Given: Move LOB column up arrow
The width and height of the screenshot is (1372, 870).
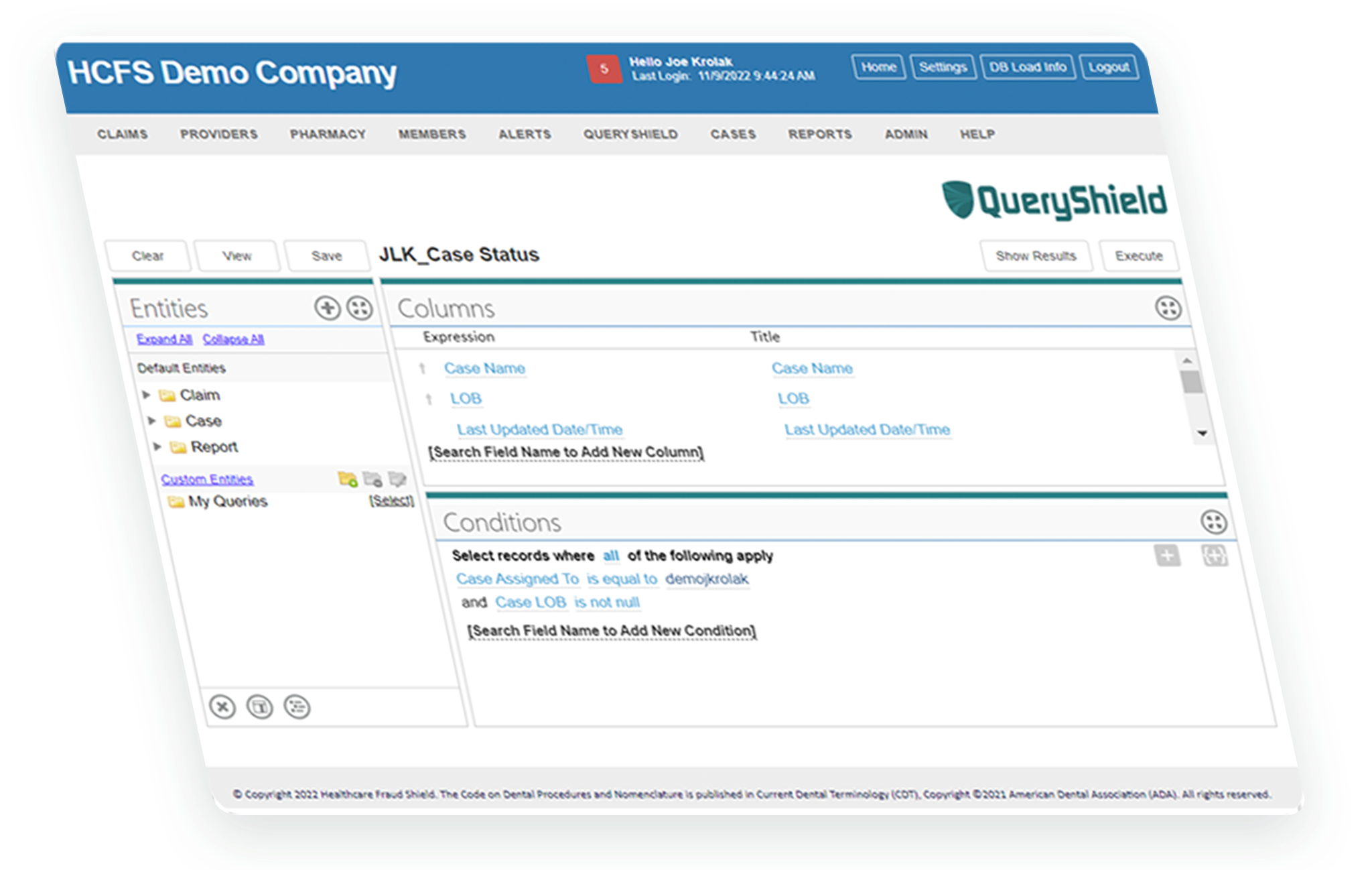Looking at the screenshot, I should pyautogui.click(x=428, y=399).
